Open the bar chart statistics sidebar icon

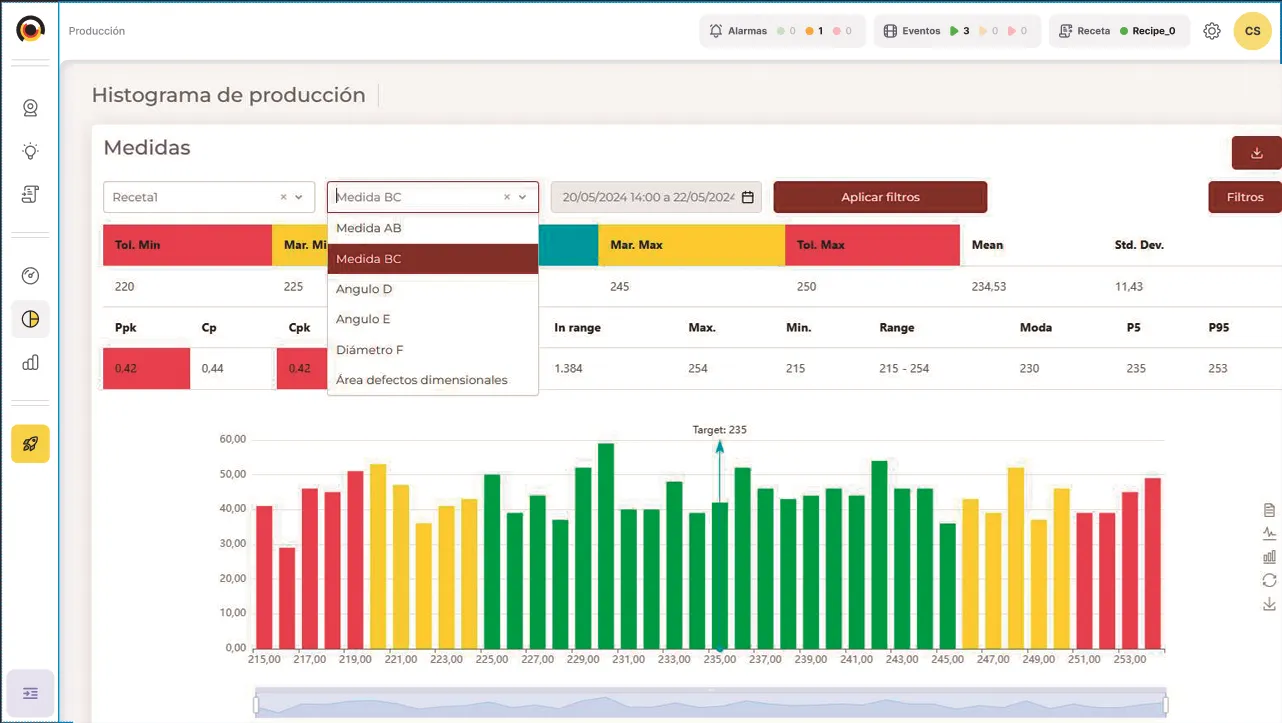click(30, 363)
